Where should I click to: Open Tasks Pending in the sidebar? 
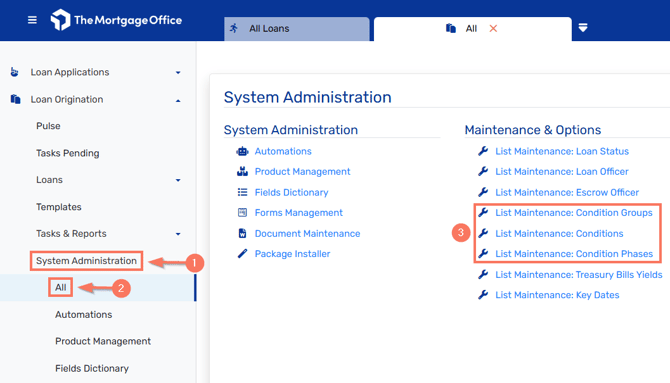(68, 153)
